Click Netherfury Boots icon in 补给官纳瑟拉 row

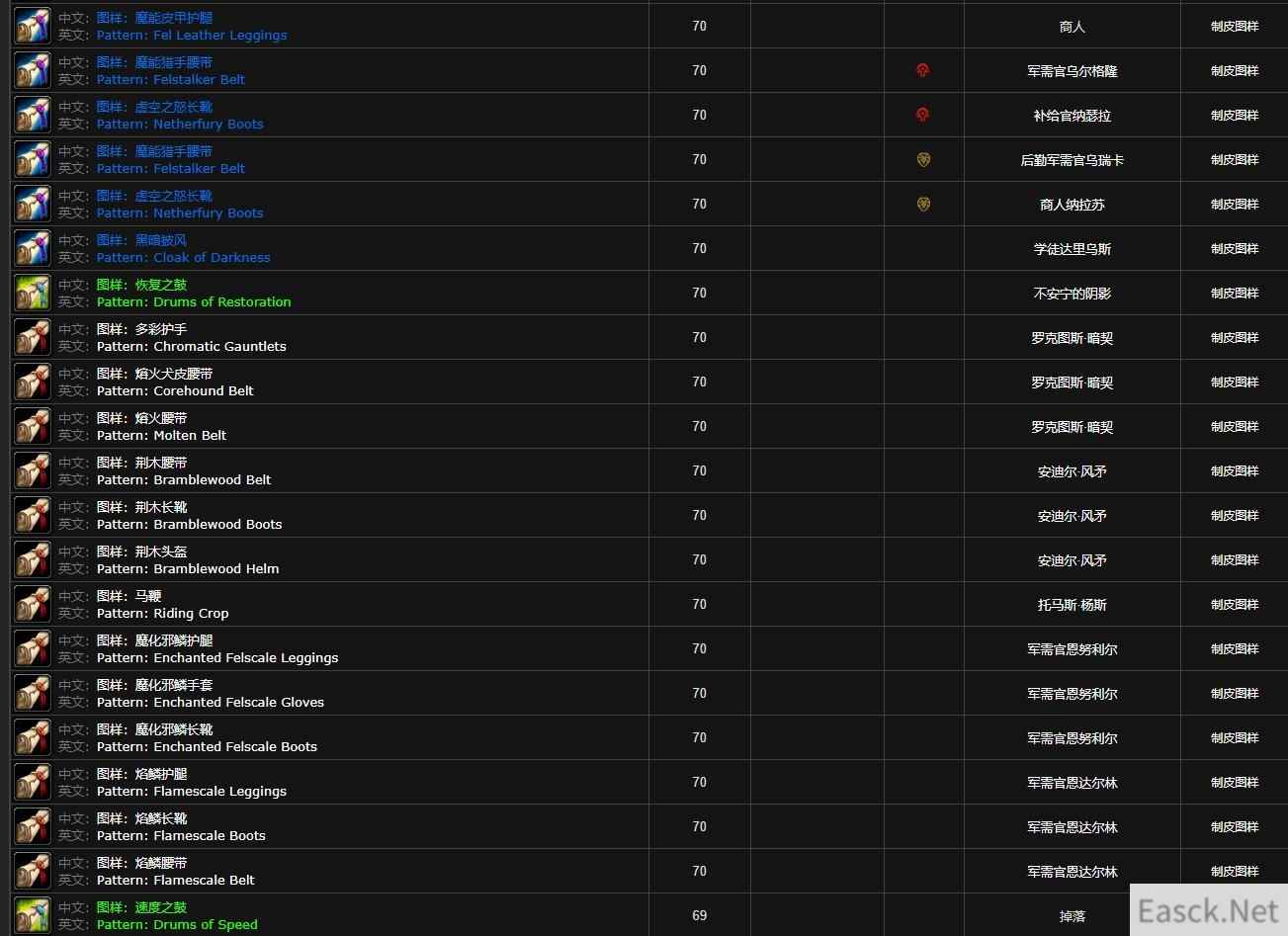click(x=33, y=115)
